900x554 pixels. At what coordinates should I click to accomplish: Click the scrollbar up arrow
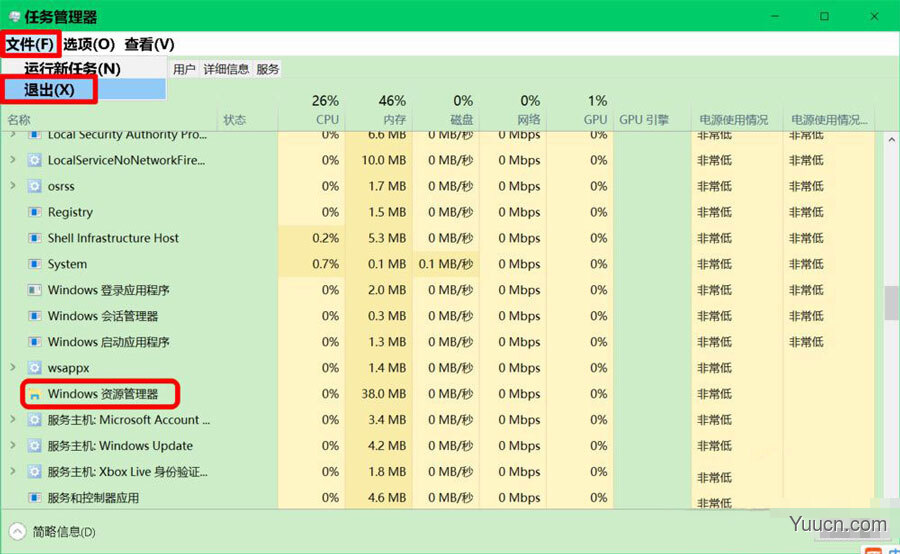click(891, 139)
